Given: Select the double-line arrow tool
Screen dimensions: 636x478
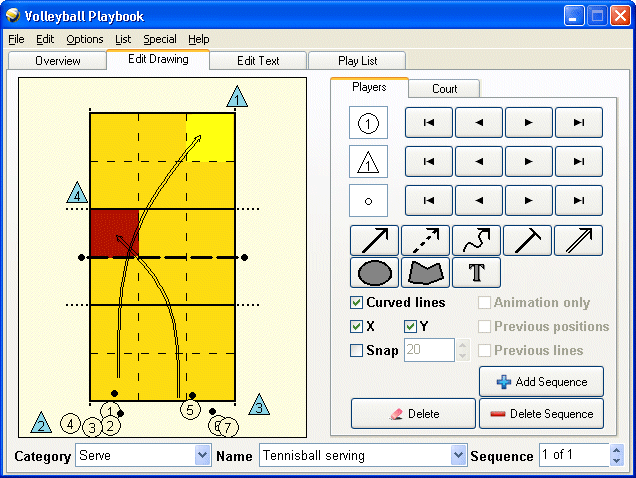Looking at the screenshot, I should 578,241.
